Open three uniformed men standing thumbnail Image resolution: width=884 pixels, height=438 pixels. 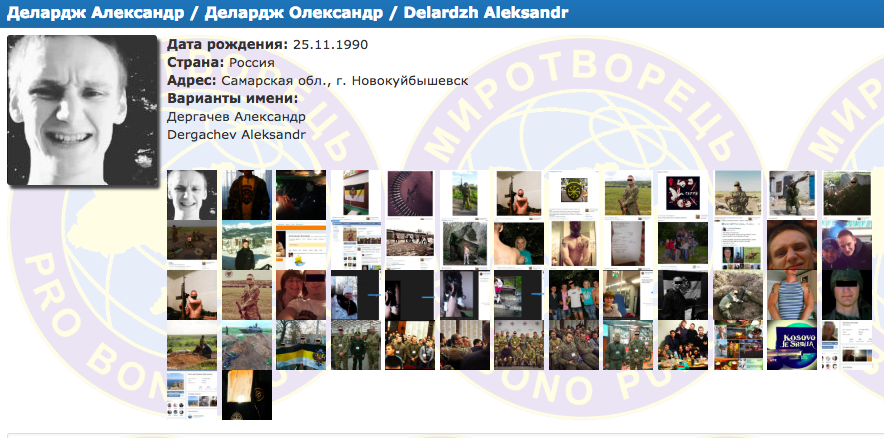tap(355, 345)
